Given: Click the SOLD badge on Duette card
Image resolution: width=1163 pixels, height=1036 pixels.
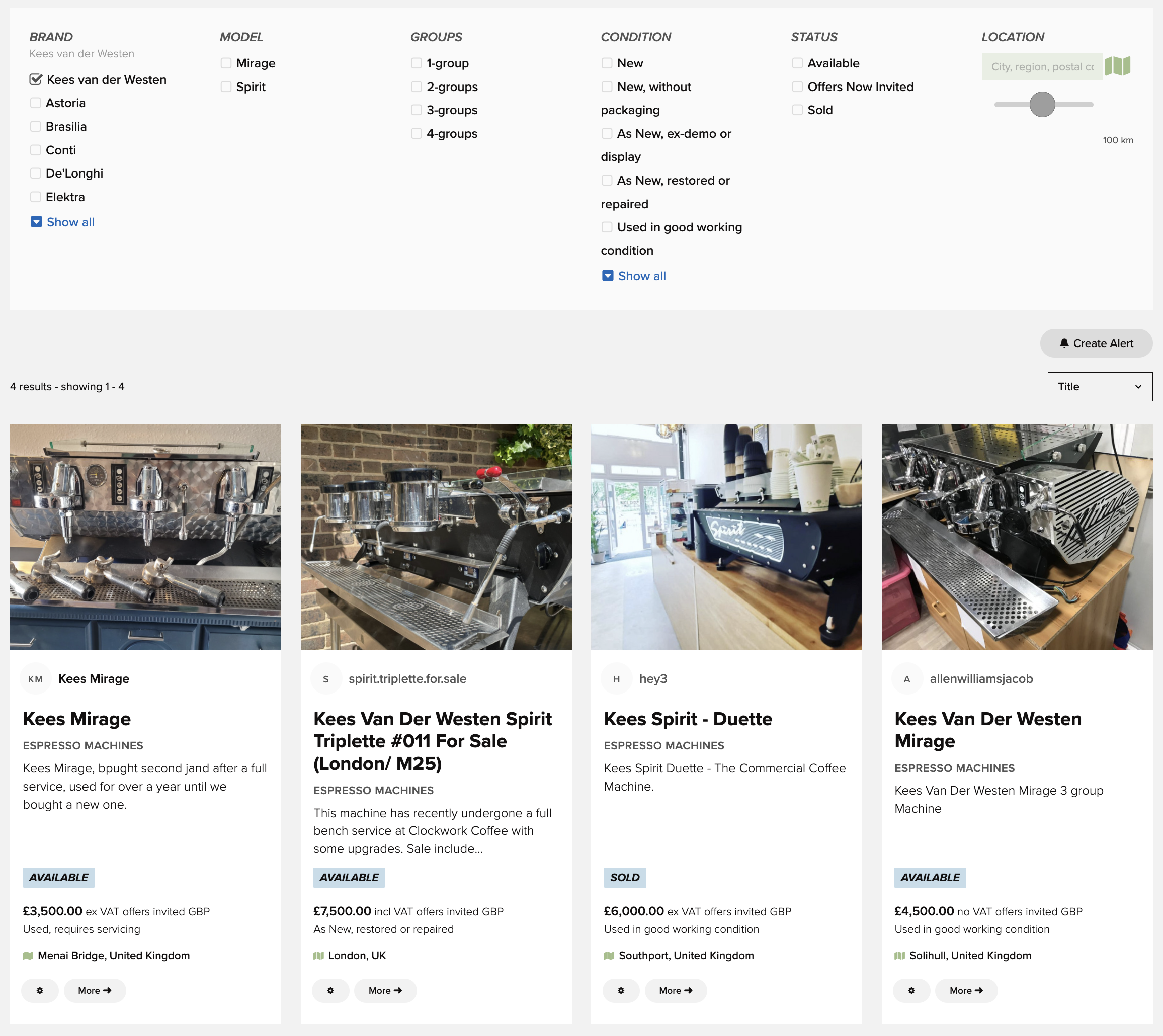Looking at the screenshot, I should click(x=625, y=877).
